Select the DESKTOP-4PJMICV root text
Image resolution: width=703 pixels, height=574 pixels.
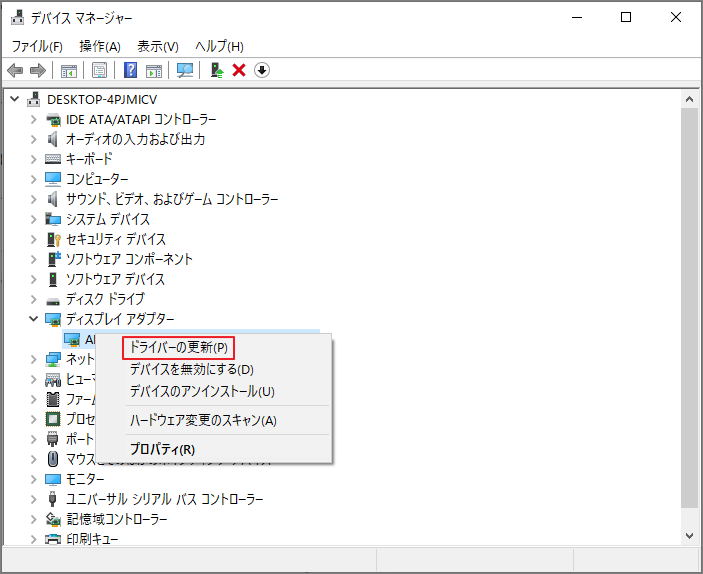tap(102, 100)
